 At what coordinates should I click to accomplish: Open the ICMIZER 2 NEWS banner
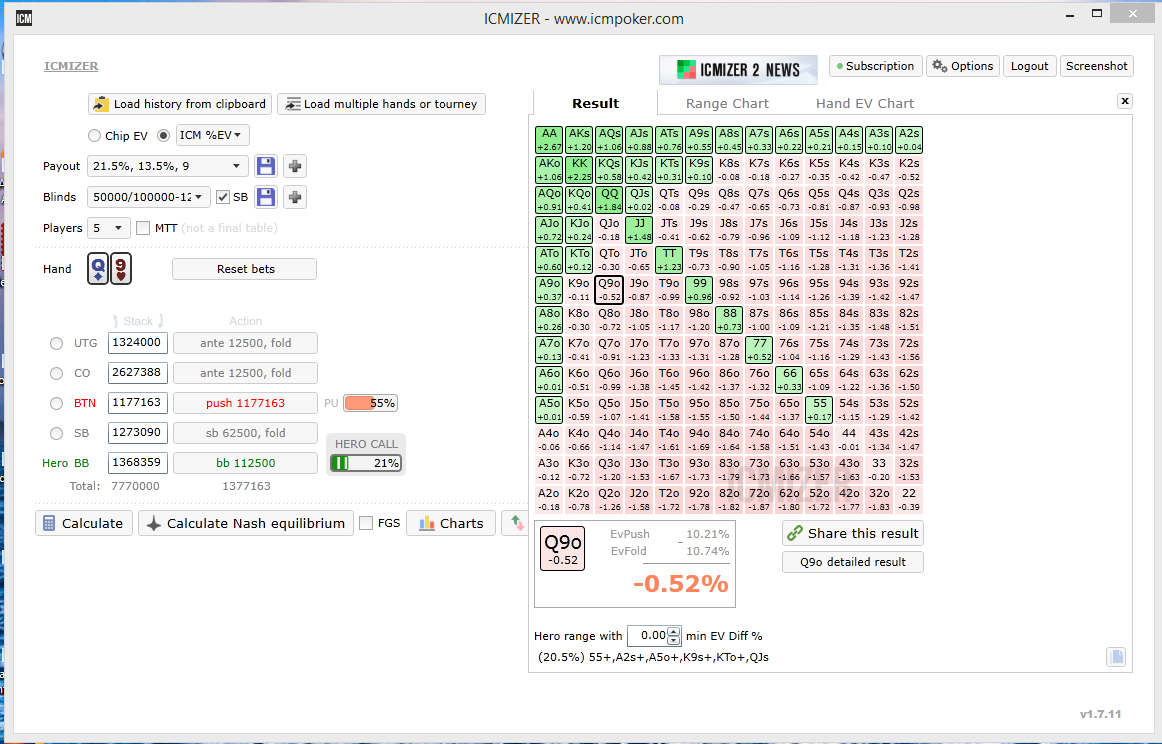[738, 70]
